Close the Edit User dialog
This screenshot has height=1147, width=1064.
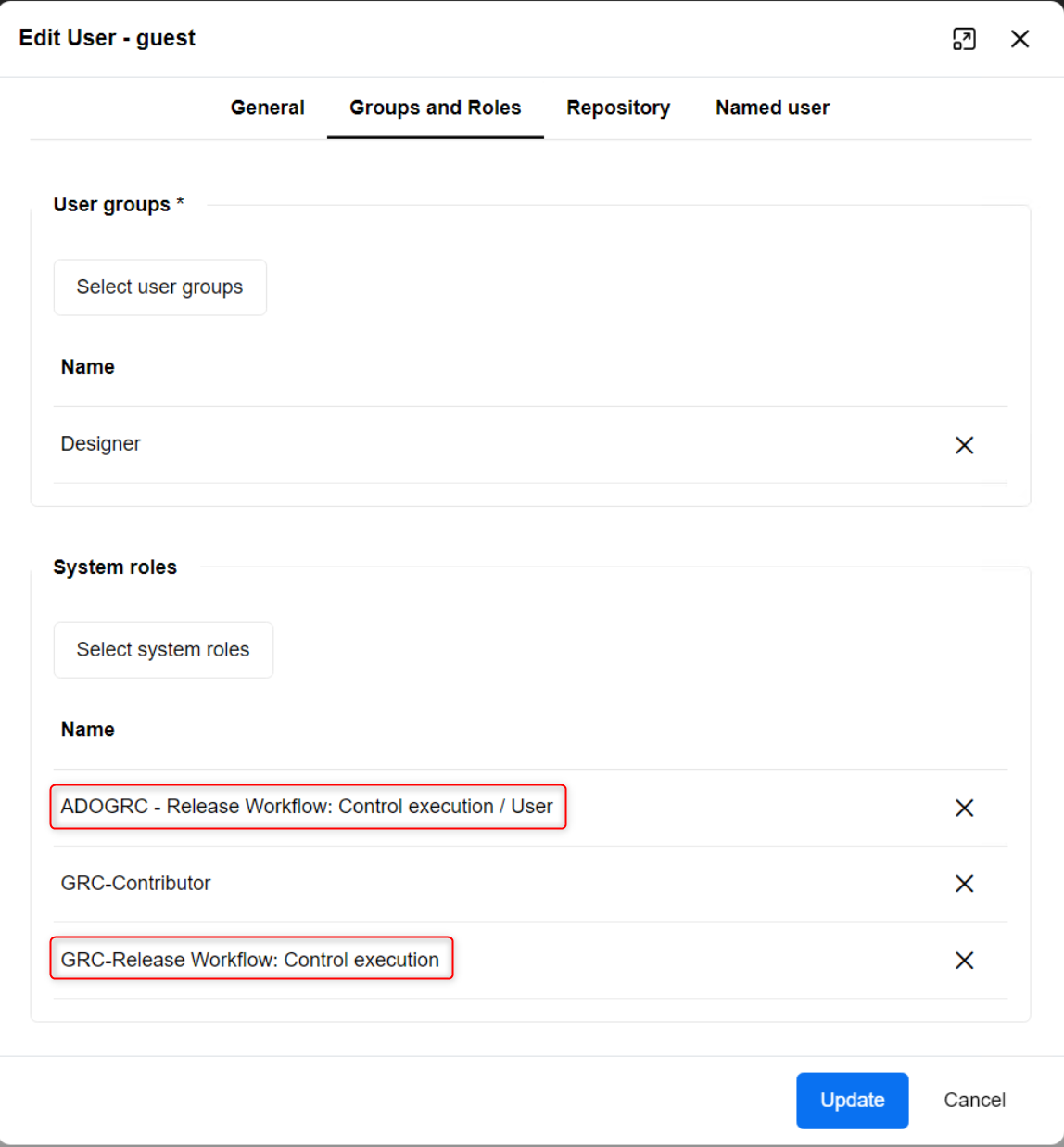[x=1020, y=39]
